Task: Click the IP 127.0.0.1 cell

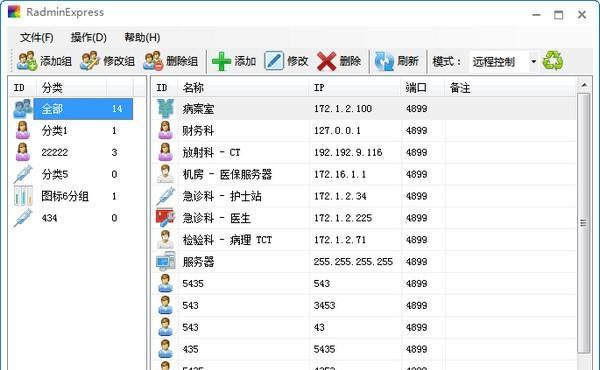Action: click(x=337, y=131)
